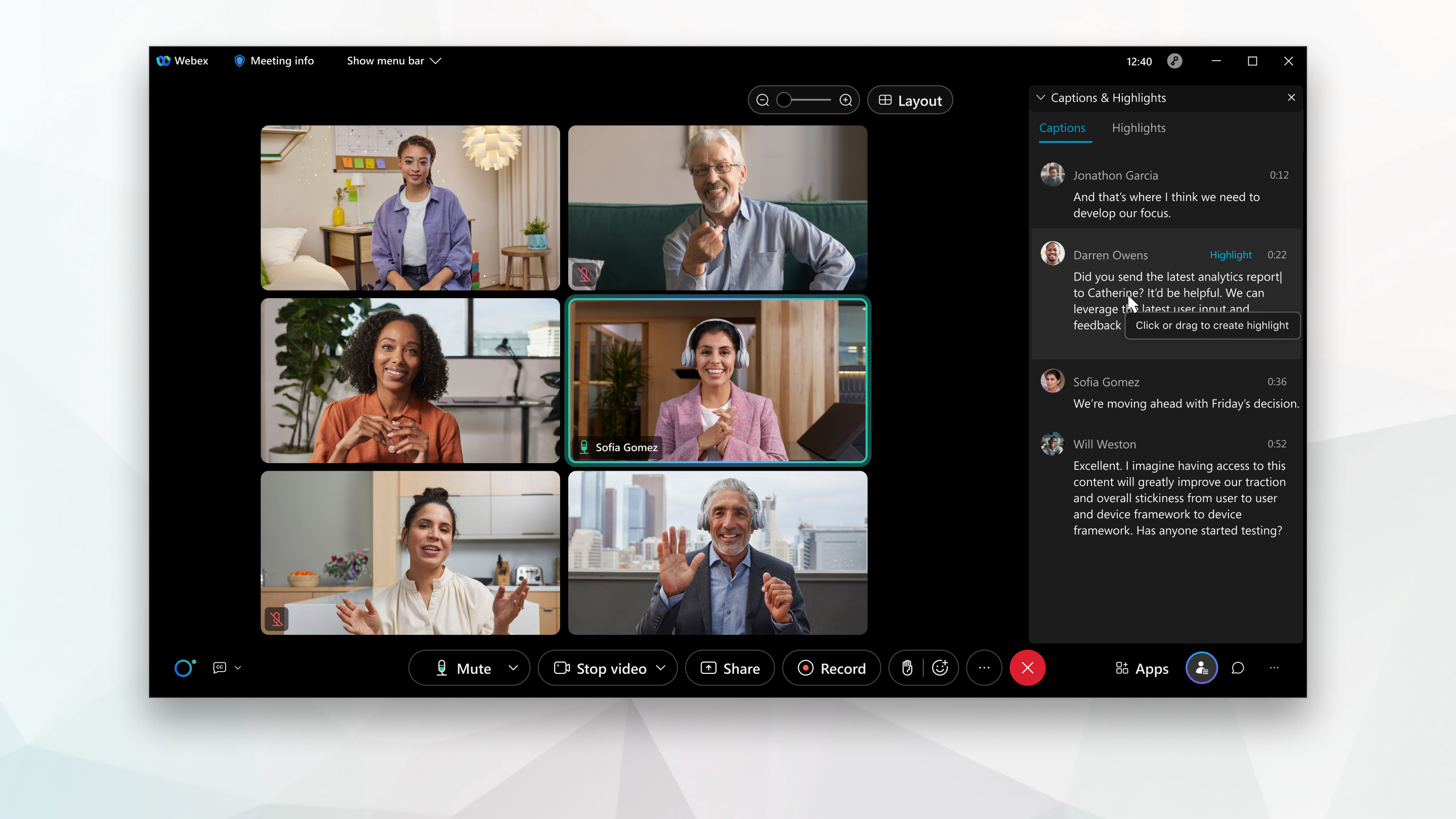This screenshot has height=819, width=1456.
Task: Toggle the Captions tab view
Action: click(x=1062, y=128)
